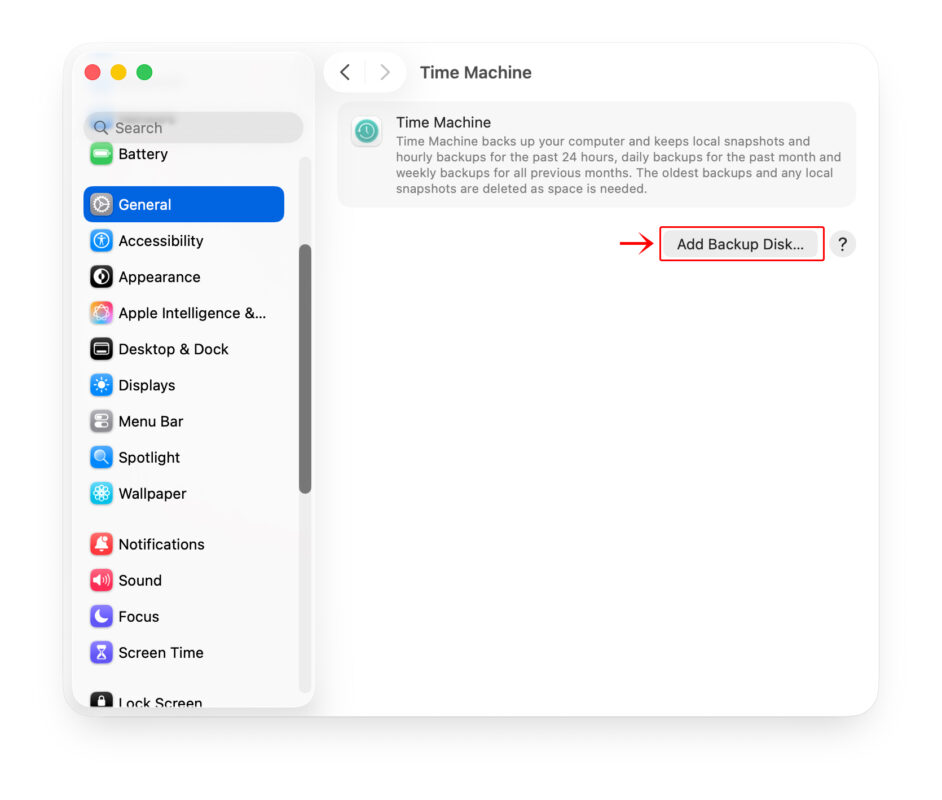This screenshot has width=942, height=800.
Task: Select General in the sidebar
Action: click(x=184, y=204)
